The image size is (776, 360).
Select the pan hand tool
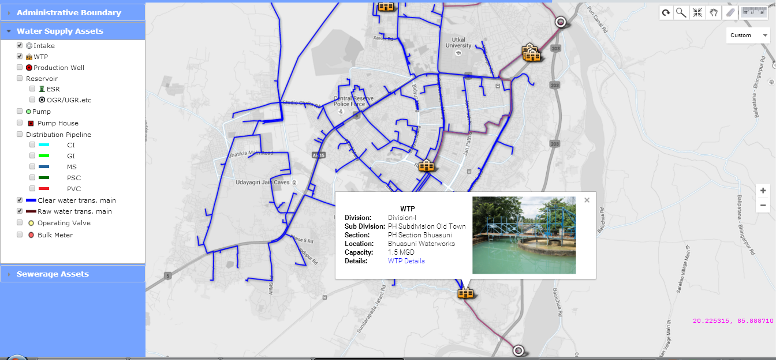tap(713, 13)
